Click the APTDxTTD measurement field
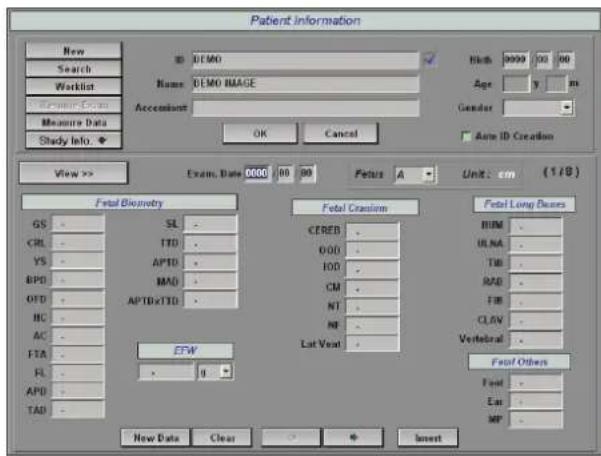Image resolution: width=601 pixels, height=456 pixels. [x=211, y=300]
